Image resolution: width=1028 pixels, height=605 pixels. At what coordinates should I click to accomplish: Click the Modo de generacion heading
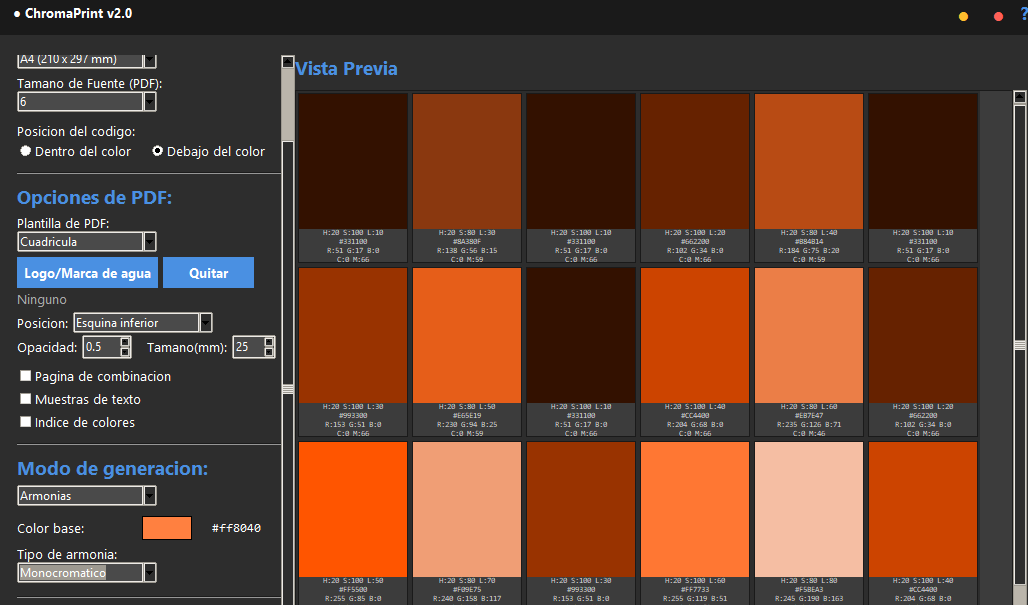(x=112, y=468)
